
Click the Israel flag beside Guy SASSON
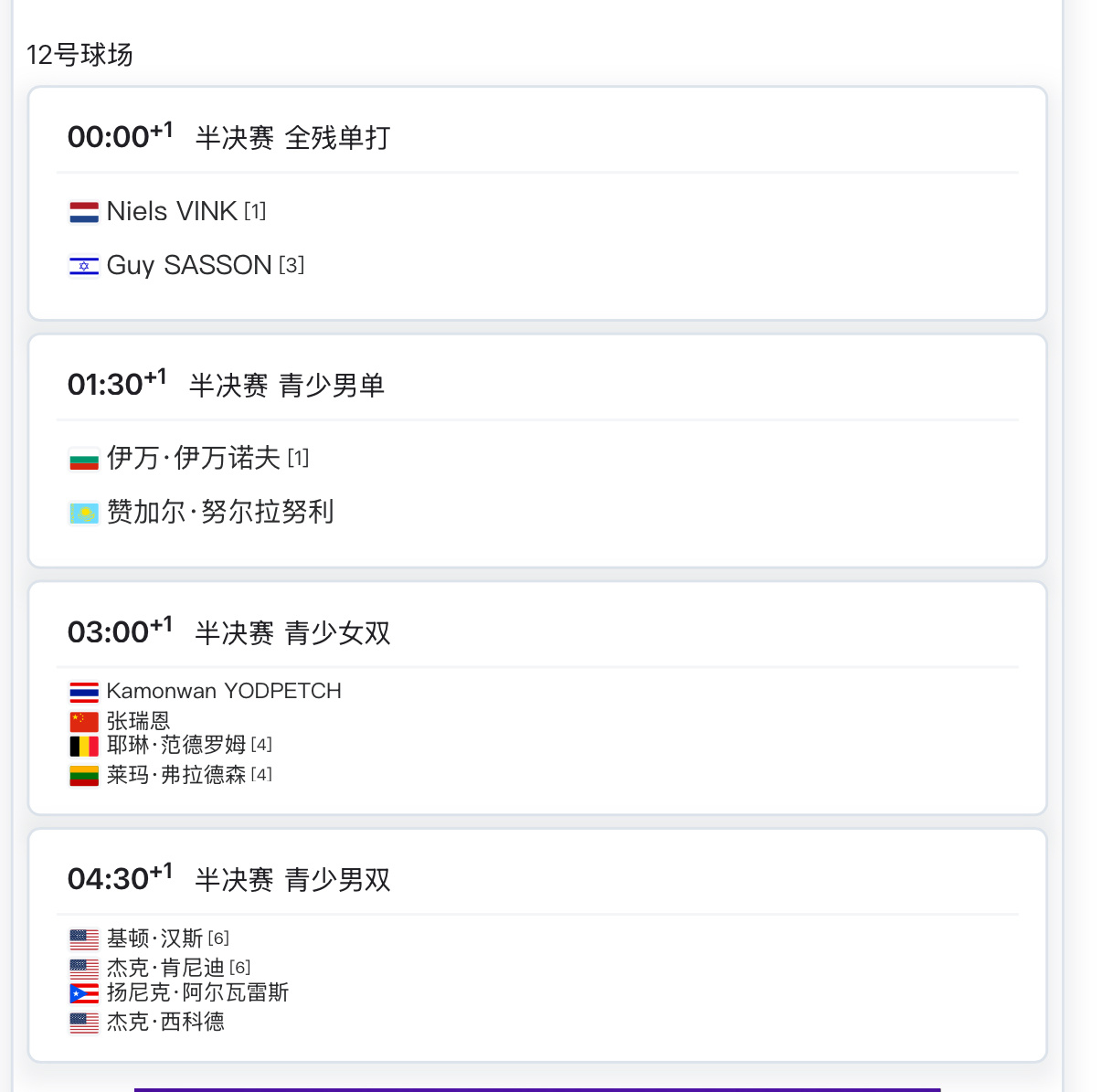tap(84, 266)
